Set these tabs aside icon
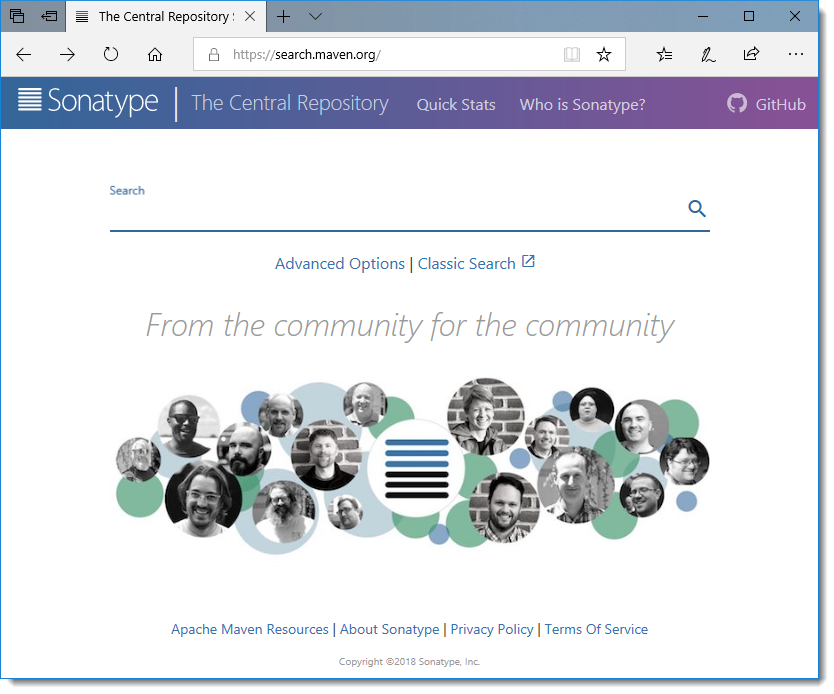The width and height of the screenshot is (834, 694). tap(49, 16)
